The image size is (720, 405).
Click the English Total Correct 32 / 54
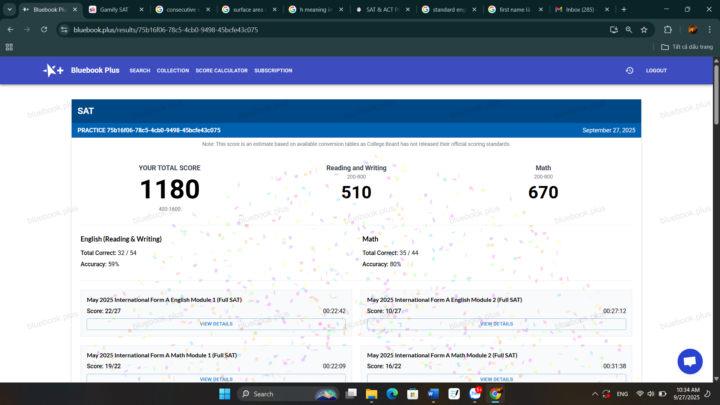[x=108, y=253]
